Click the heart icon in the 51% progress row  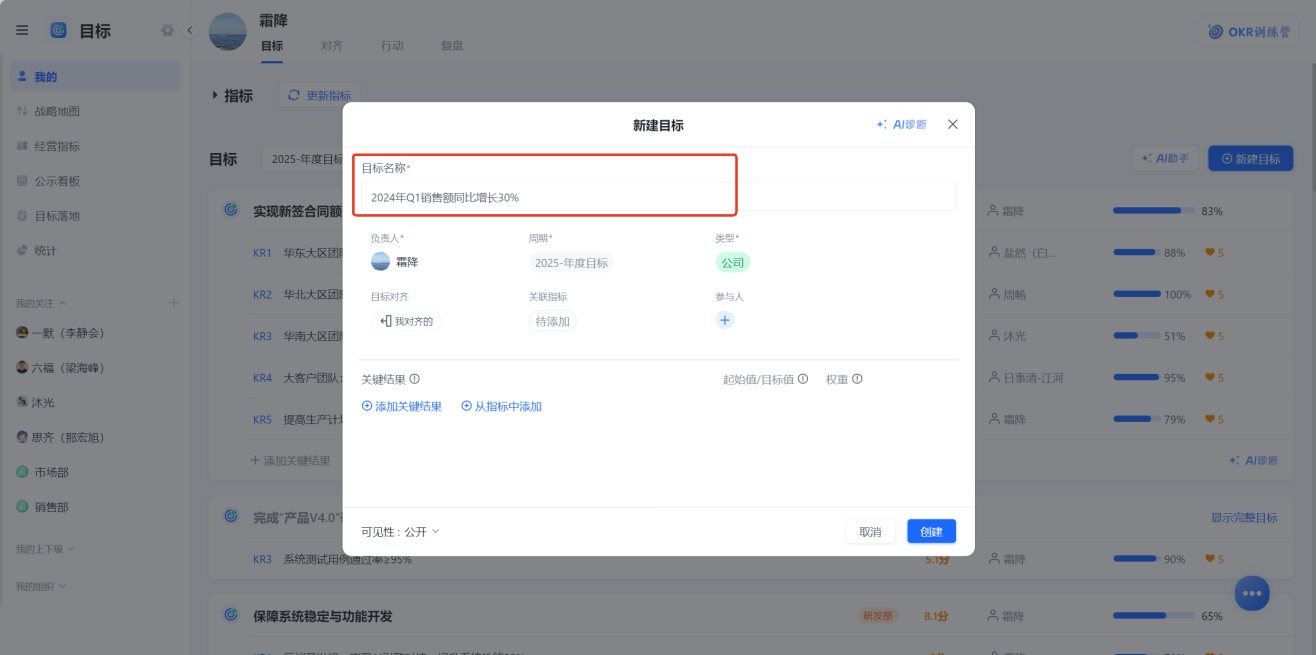click(1209, 336)
